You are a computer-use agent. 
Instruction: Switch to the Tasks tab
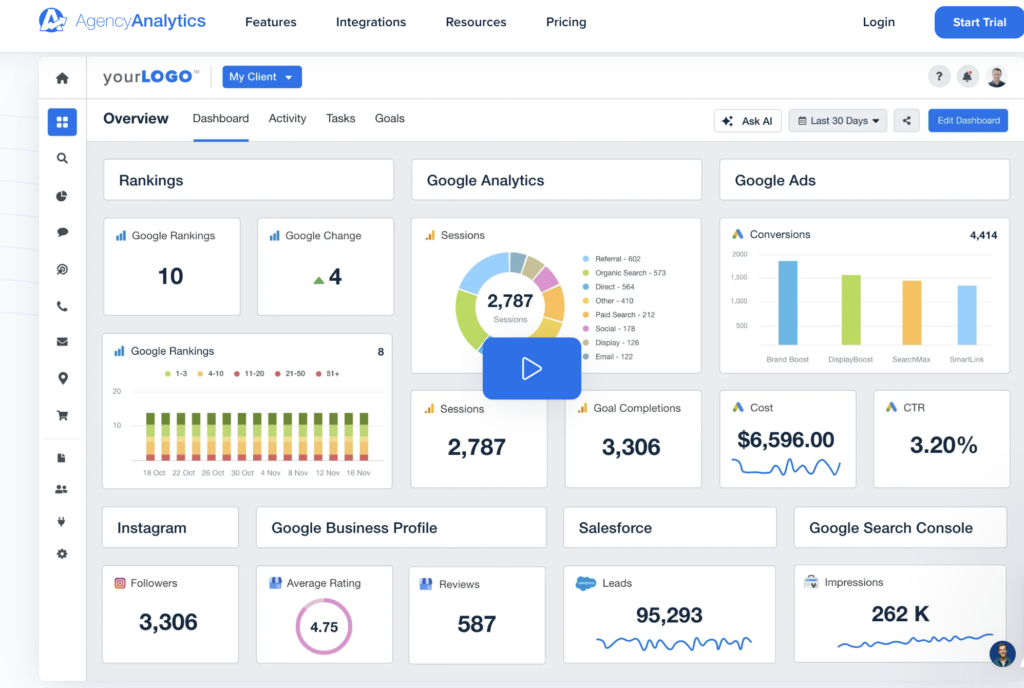[x=340, y=119]
